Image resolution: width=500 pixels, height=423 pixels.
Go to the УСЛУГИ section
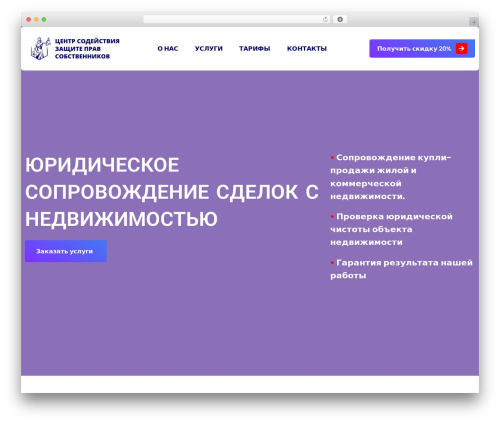[x=209, y=49]
